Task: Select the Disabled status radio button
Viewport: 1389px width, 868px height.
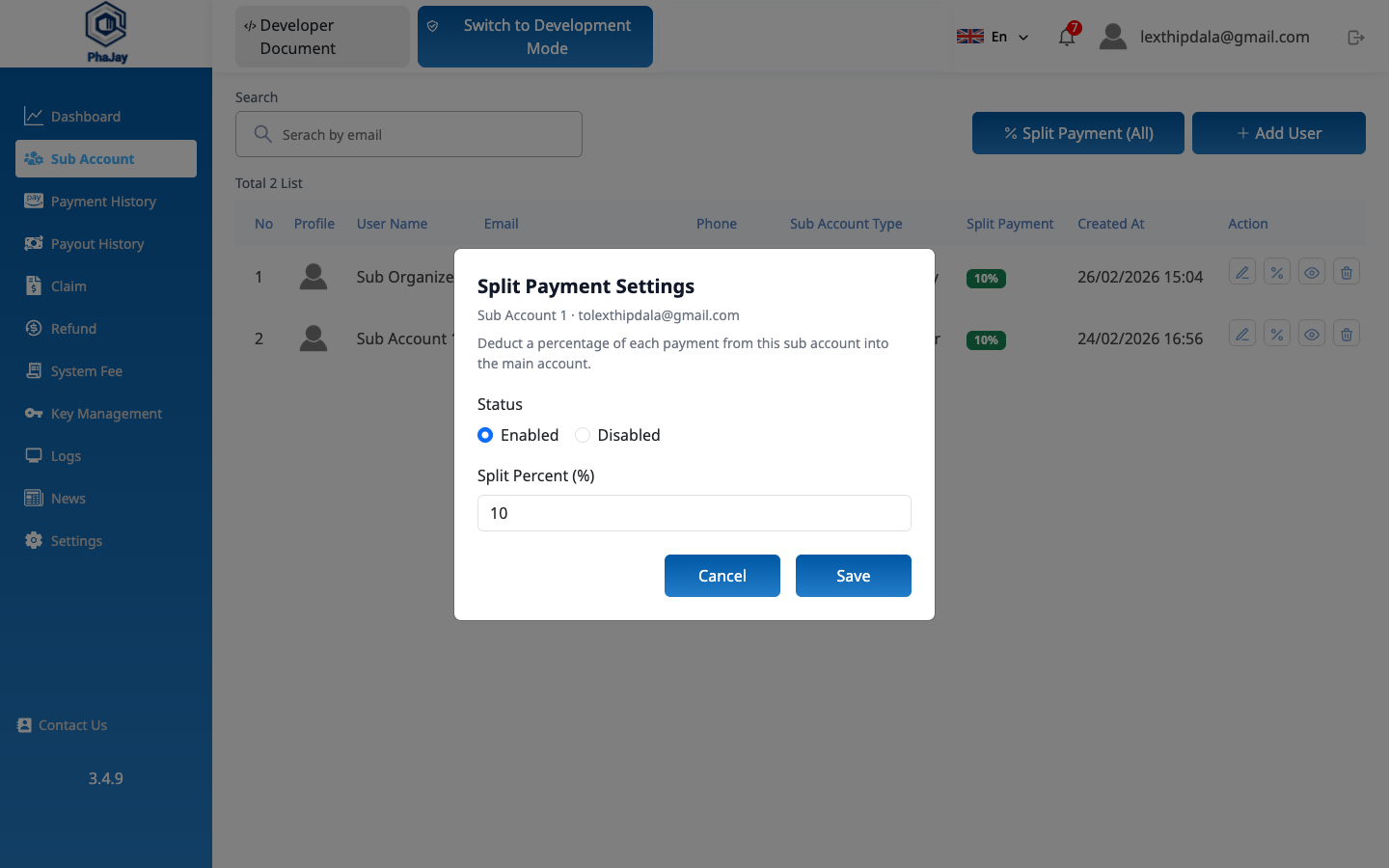Action: point(583,435)
